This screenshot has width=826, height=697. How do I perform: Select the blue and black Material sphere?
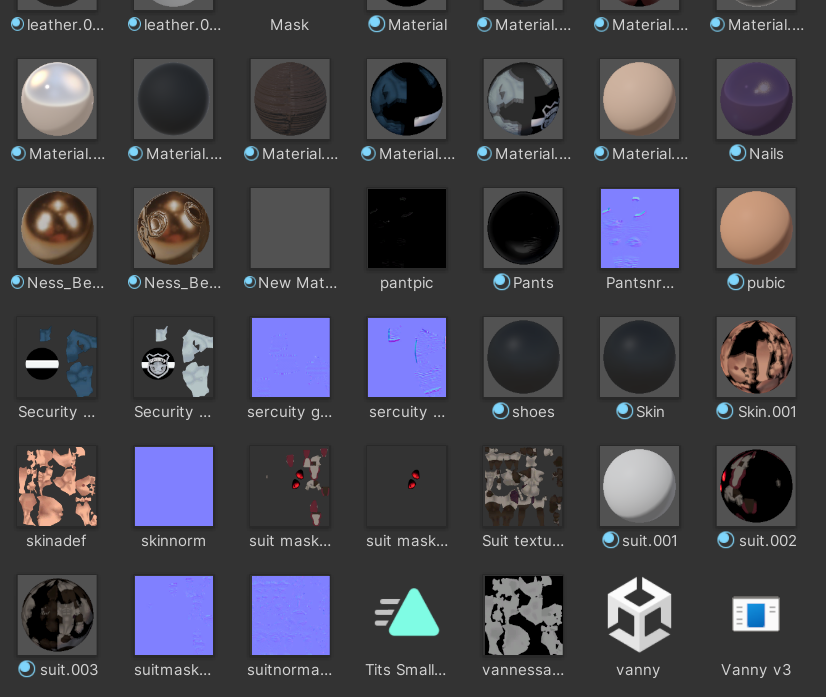(407, 99)
